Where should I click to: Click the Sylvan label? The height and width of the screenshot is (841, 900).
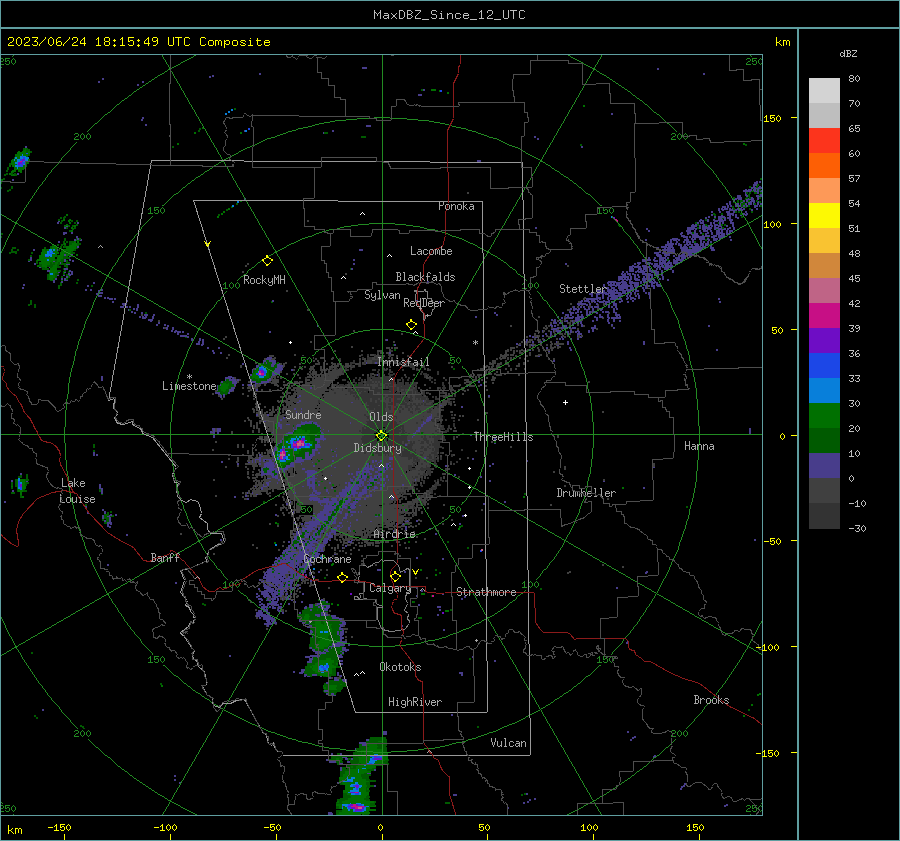pos(382,295)
